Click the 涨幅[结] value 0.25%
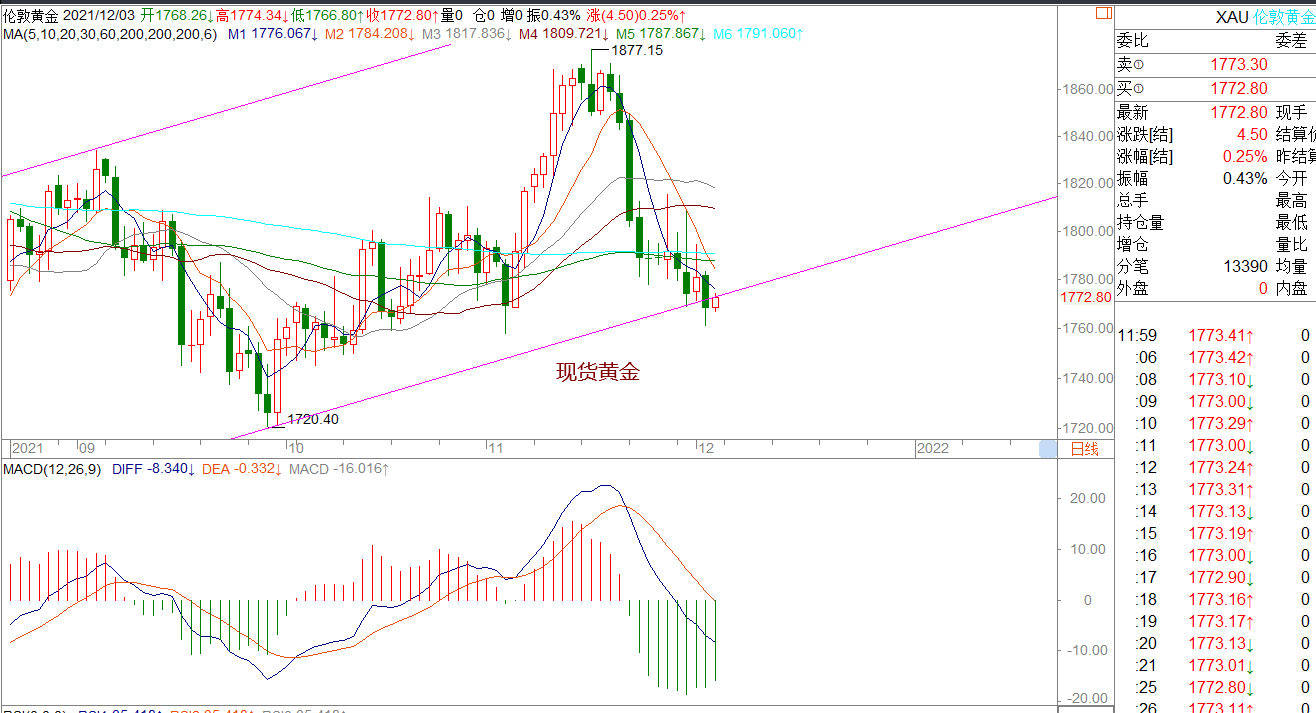The width and height of the screenshot is (1316, 713). (x=1245, y=157)
